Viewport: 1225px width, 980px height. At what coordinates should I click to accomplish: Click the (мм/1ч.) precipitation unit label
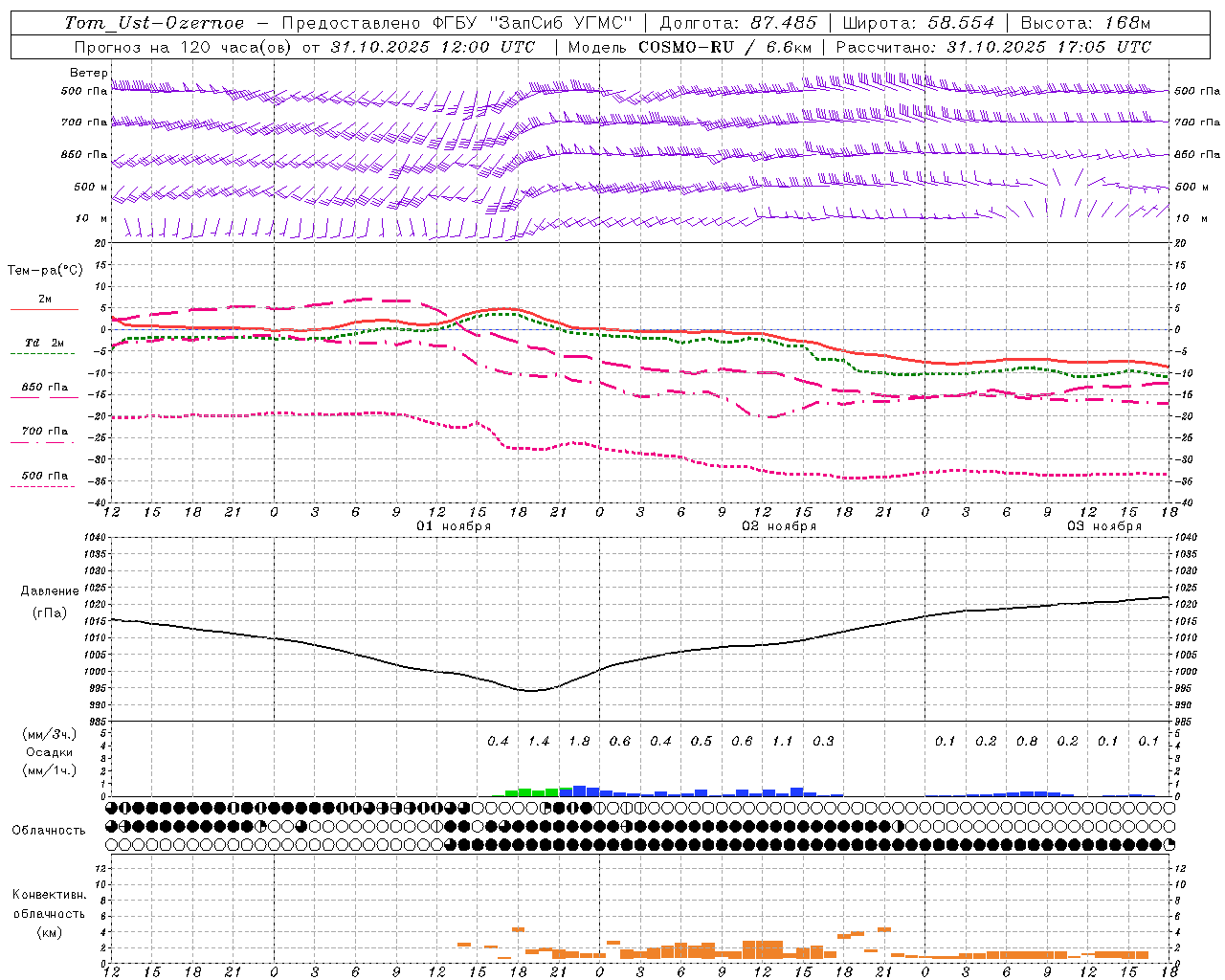click(50, 770)
